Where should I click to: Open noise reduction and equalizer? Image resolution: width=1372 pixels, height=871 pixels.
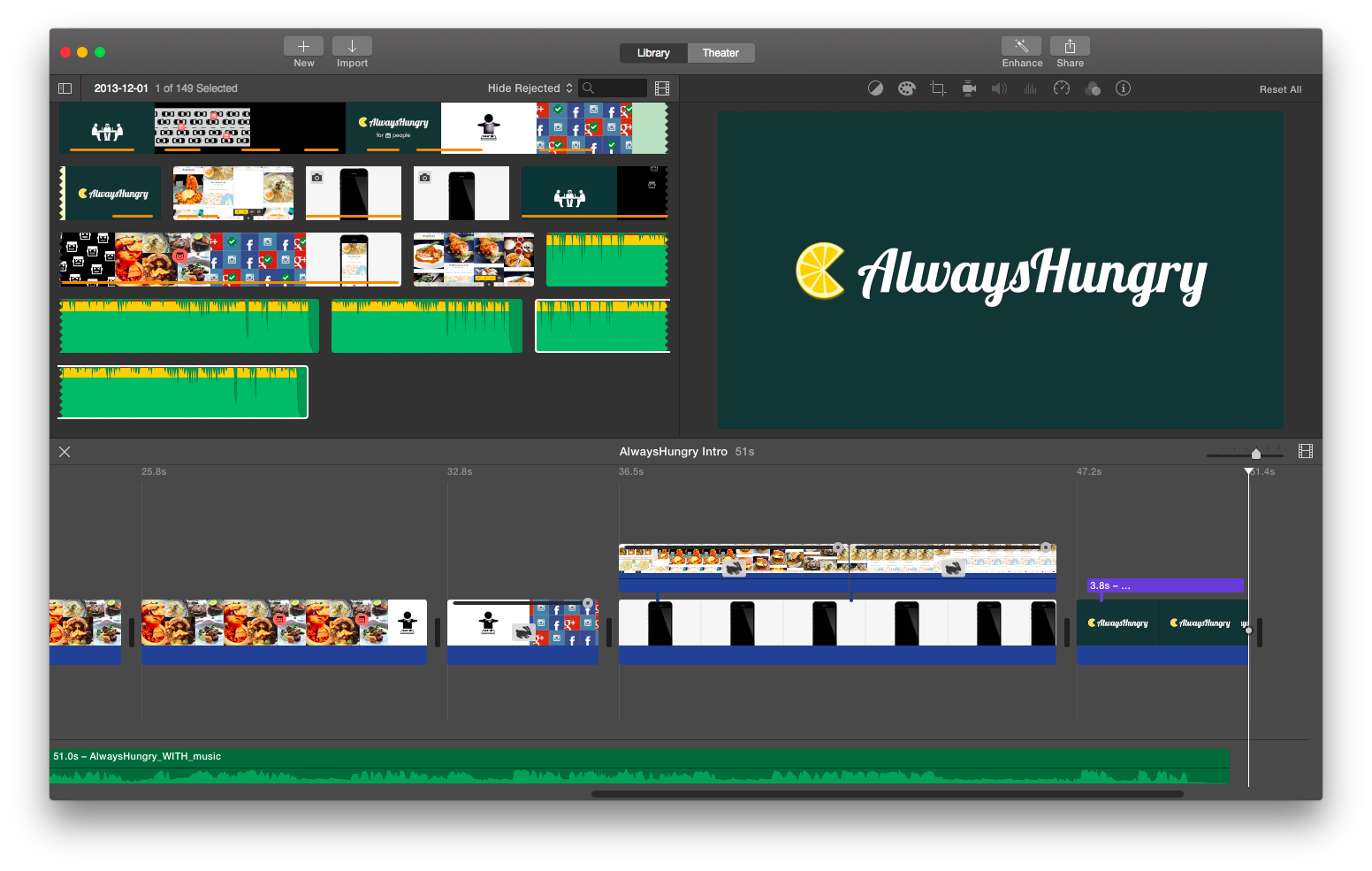pos(1030,88)
